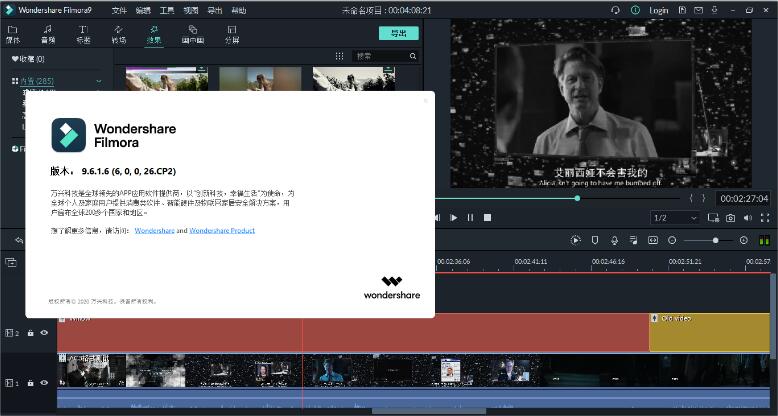Viewport: 778px width, 416px height.
Task: Click the timeline zoom slider handle
Action: pyautogui.click(x=715, y=240)
